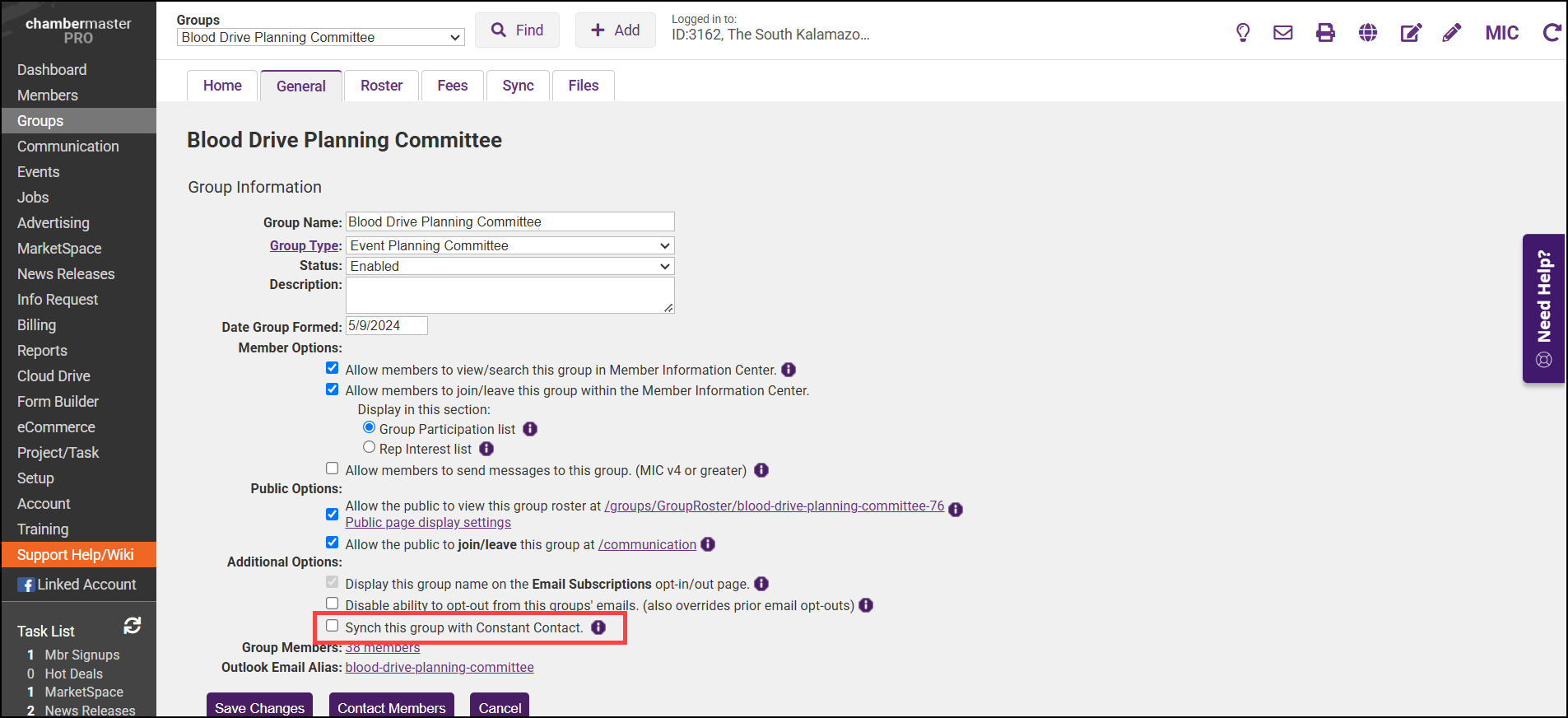Check Allow members to send messages option

333,469
